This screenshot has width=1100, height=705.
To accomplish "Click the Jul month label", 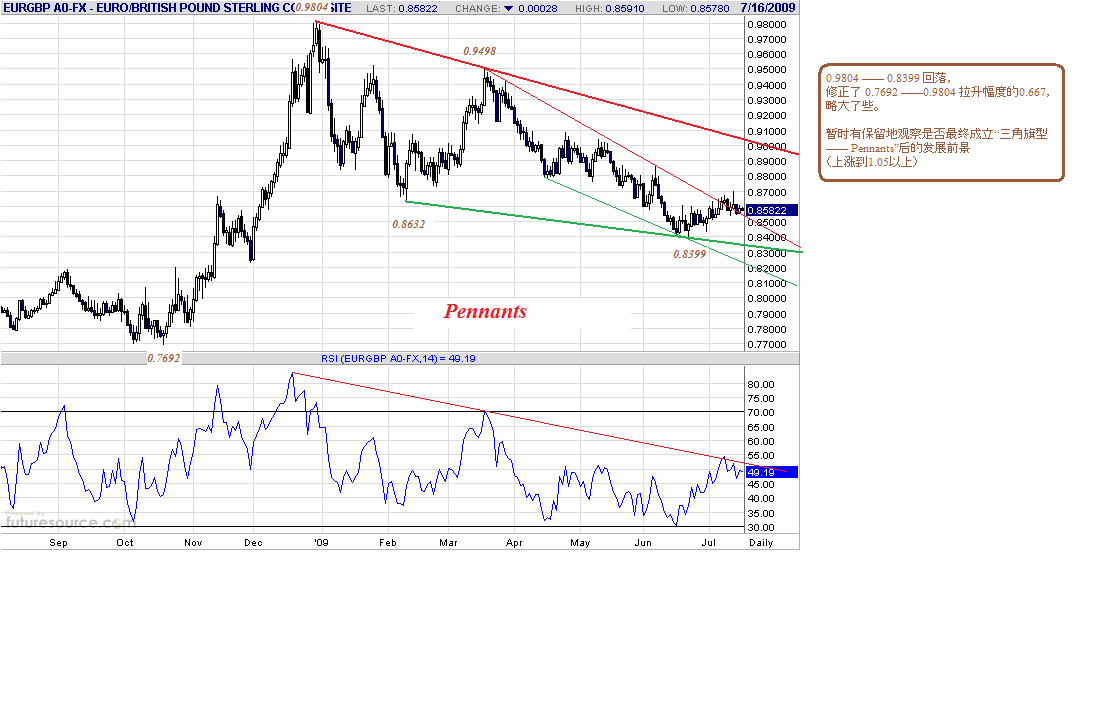I will pyautogui.click(x=709, y=543).
